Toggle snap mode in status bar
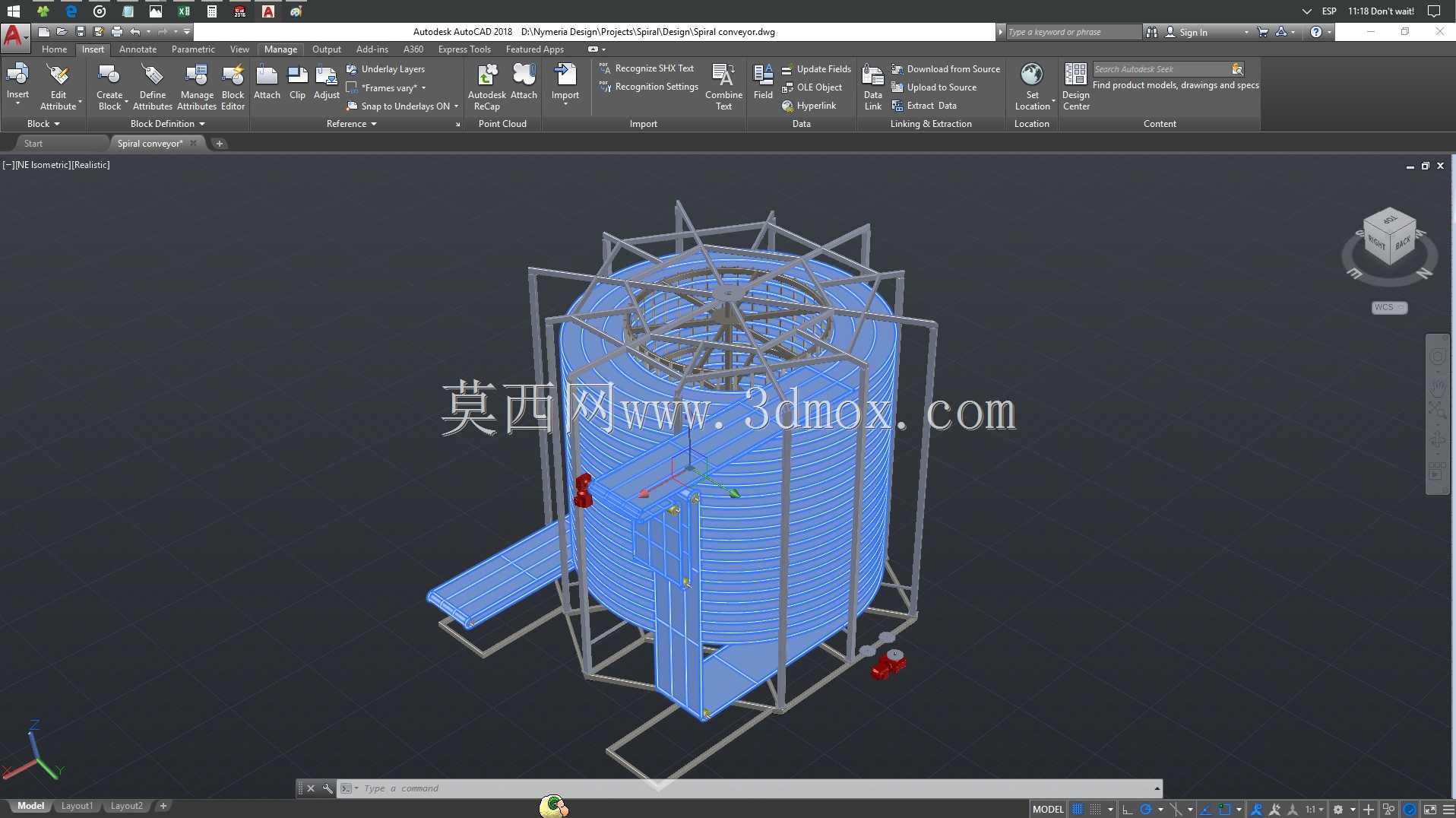 [x=1095, y=810]
